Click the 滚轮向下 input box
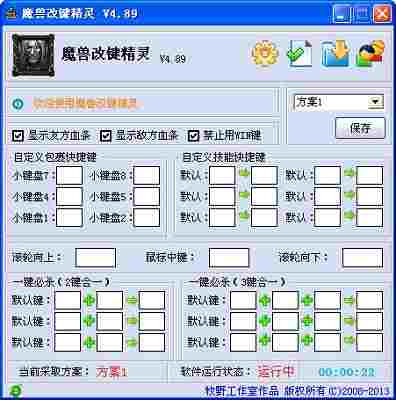 [x=362, y=258]
